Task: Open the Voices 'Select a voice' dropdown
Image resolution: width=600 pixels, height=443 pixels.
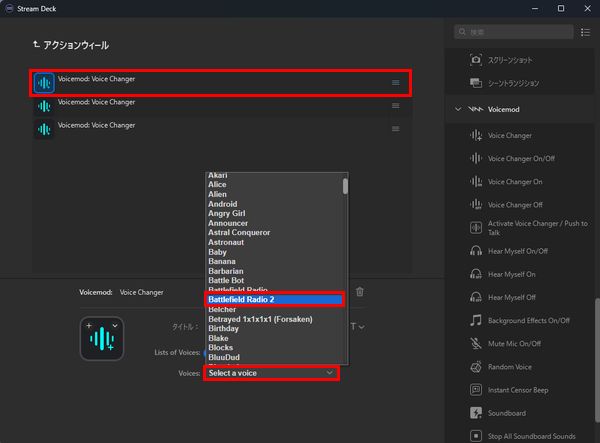Action: [271, 373]
